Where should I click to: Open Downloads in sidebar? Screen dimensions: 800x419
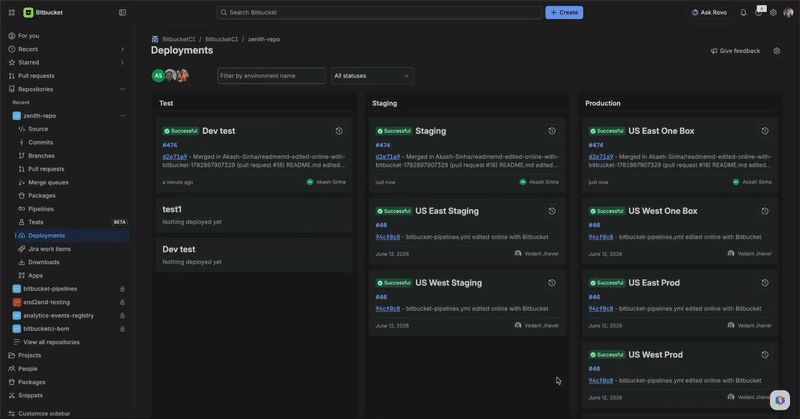43,262
